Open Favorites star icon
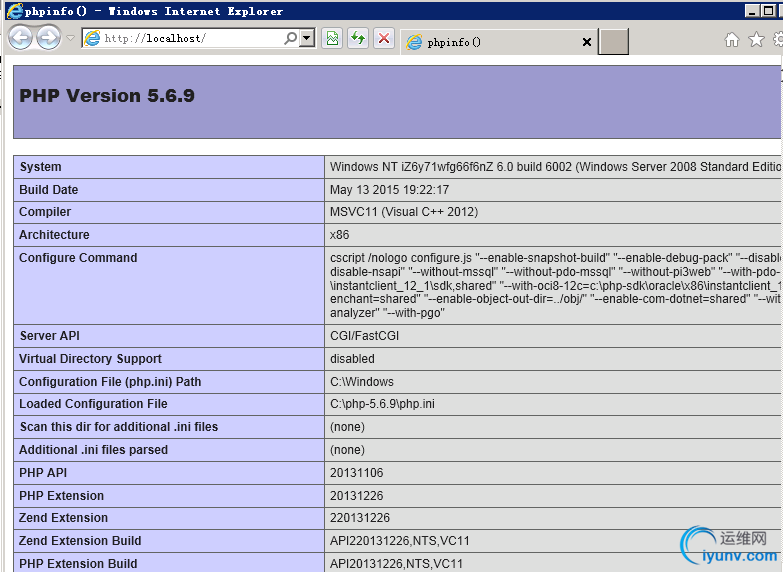The image size is (783, 572). (x=757, y=39)
